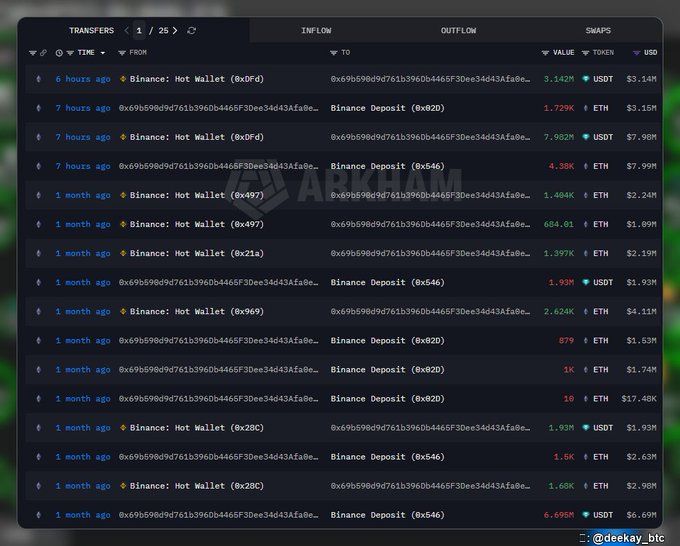Viewport: 680px width, 546px height.
Task: Refresh the transfers list
Action: pos(191,31)
